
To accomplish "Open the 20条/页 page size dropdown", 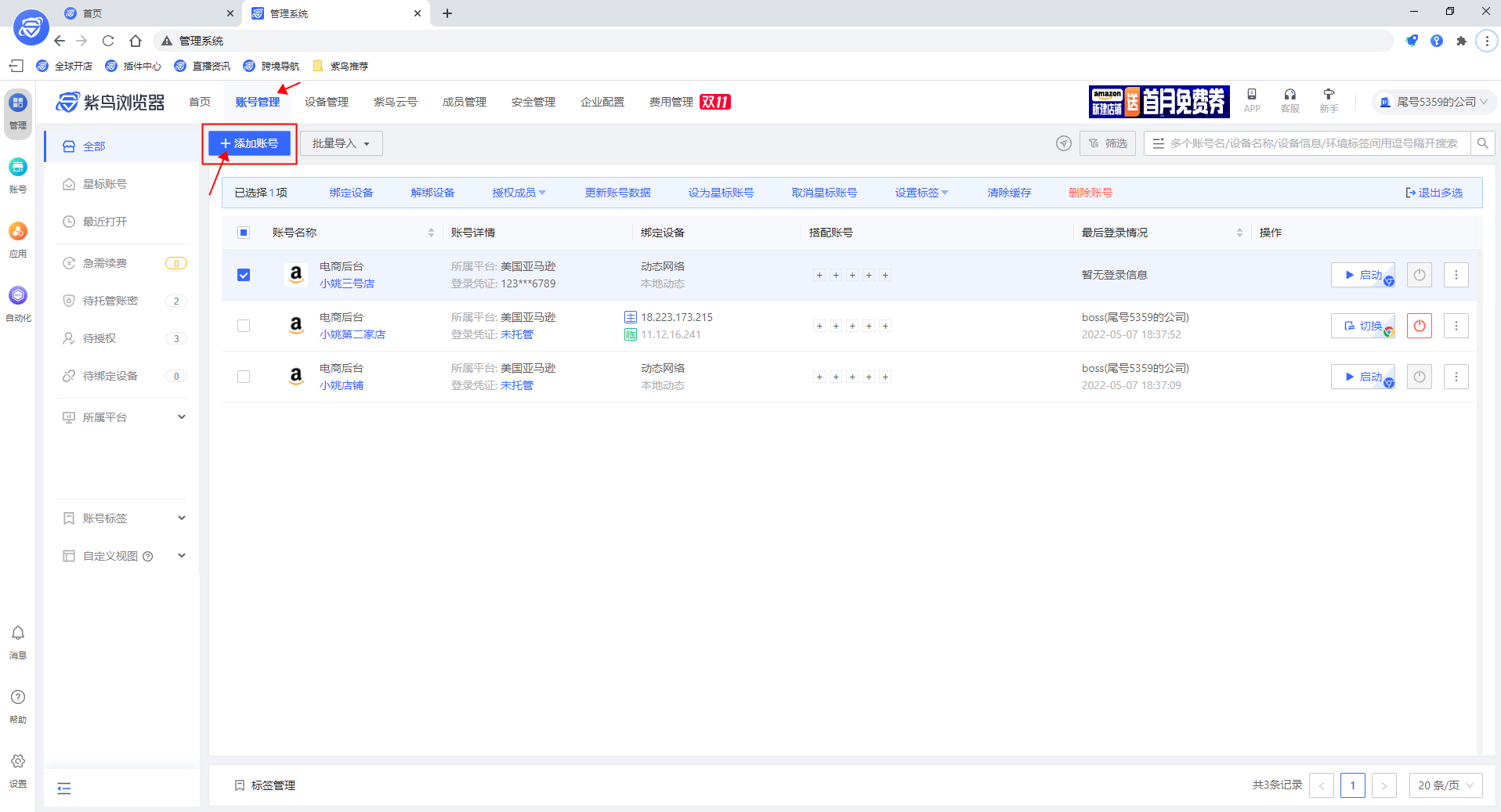I will (1445, 785).
